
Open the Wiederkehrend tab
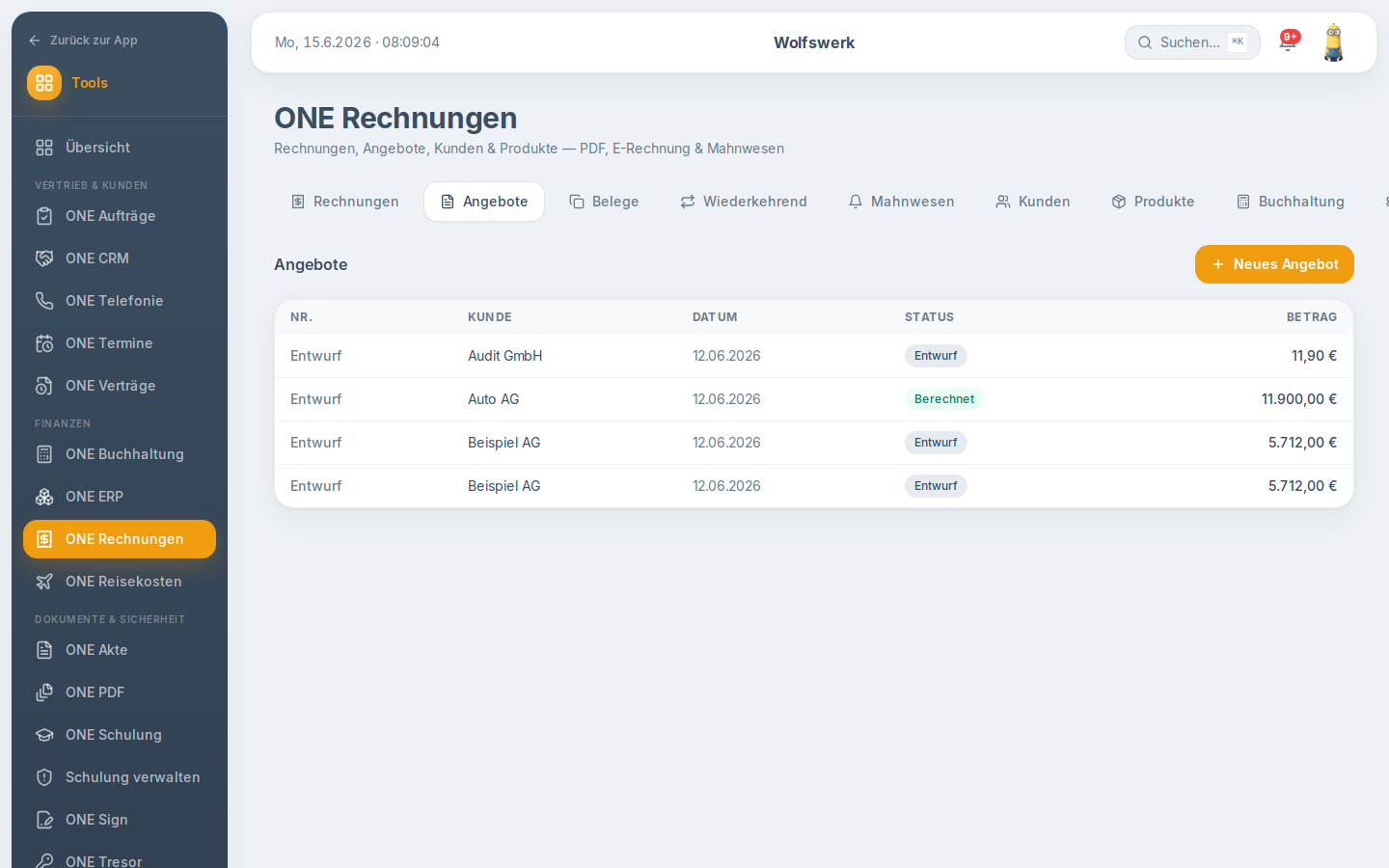(744, 202)
